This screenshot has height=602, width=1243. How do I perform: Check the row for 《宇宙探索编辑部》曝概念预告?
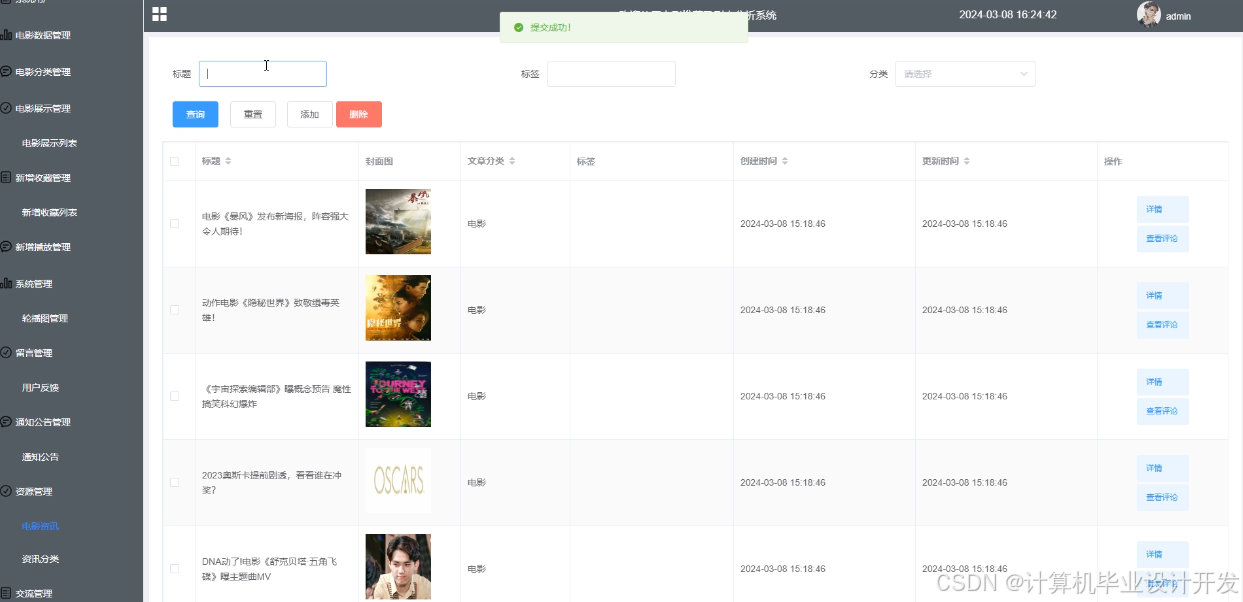[174, 396]
